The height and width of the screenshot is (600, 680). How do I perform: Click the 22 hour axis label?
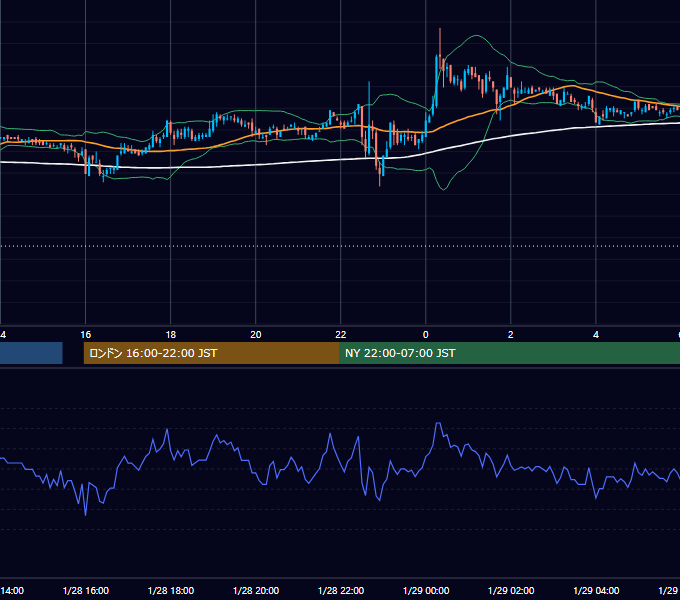click(341, 335)
